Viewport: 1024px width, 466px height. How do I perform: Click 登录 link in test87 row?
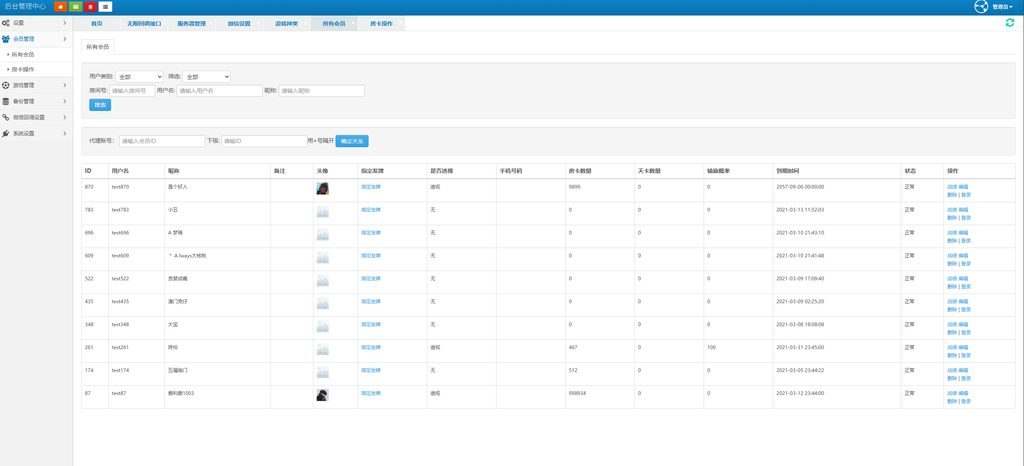(x=966, y=401)
